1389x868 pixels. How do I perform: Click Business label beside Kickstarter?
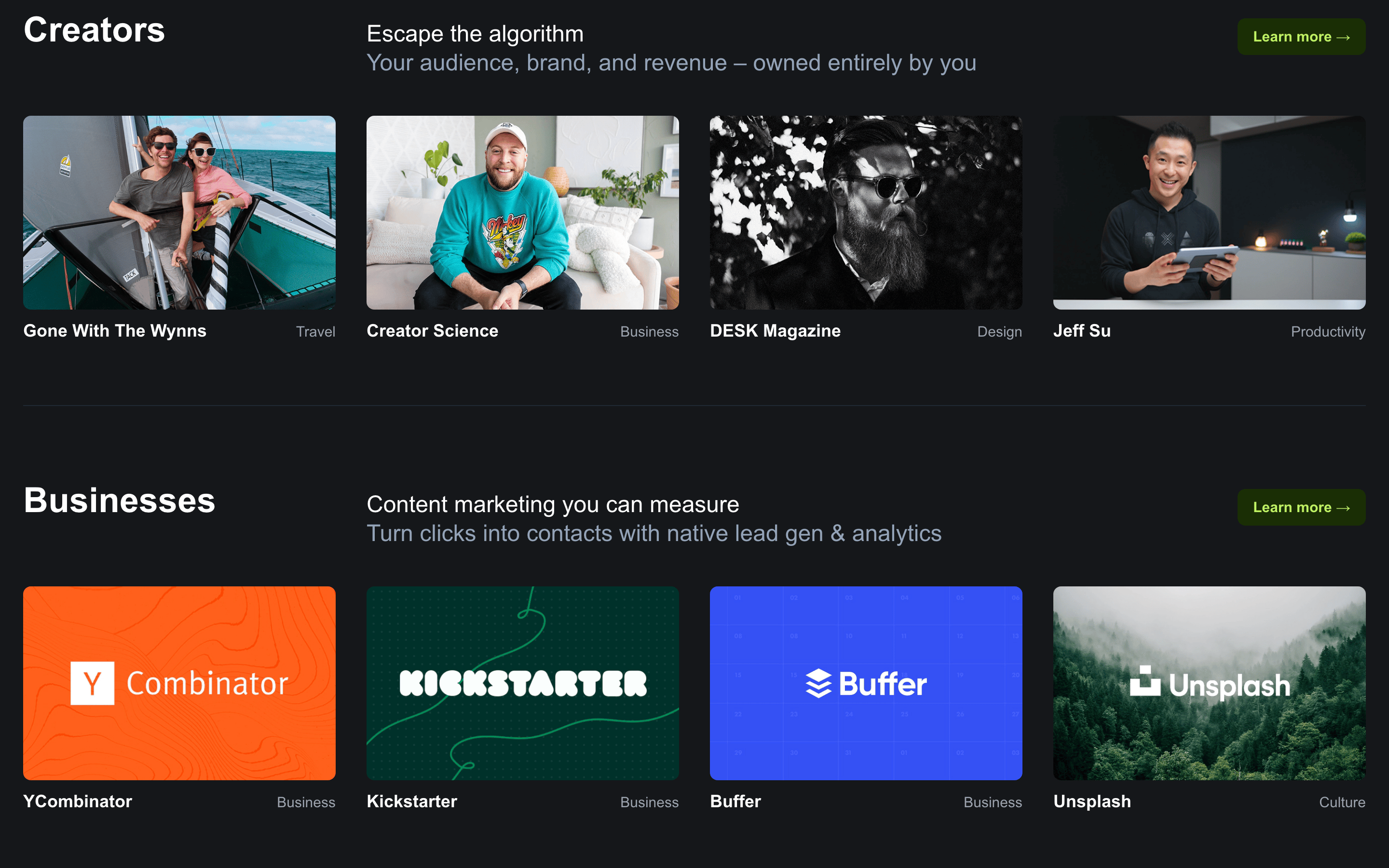649,802
